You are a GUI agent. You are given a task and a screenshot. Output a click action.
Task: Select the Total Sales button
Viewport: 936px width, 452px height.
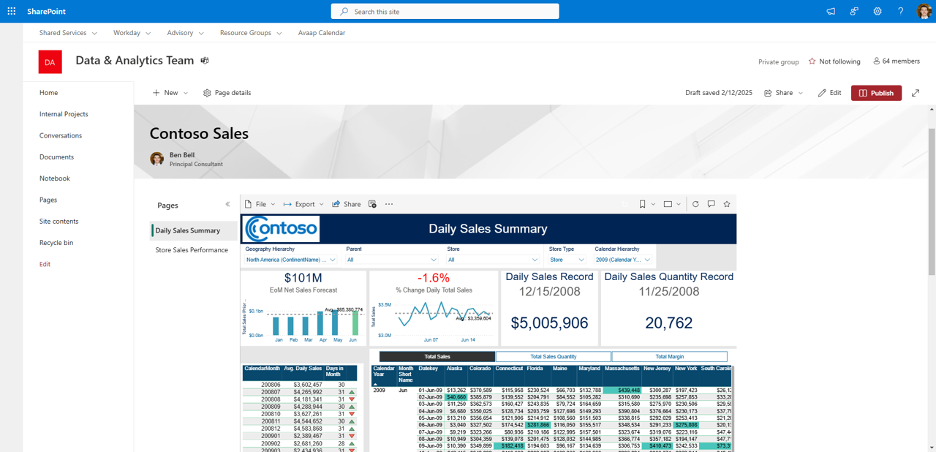[x=437, y=356]
